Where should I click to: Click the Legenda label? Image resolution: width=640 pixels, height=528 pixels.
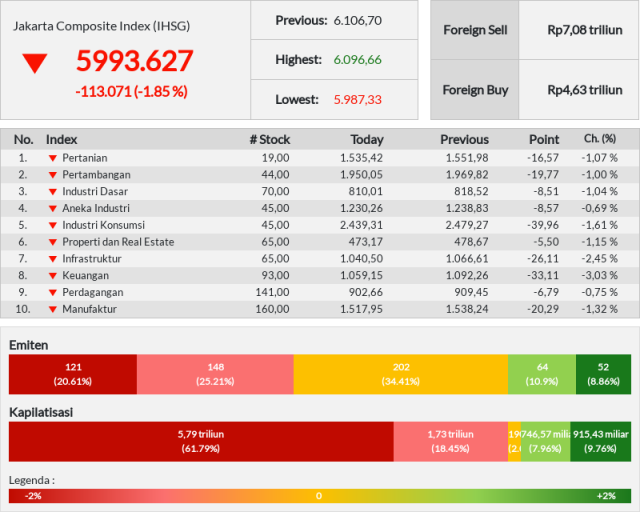[31, 480]
